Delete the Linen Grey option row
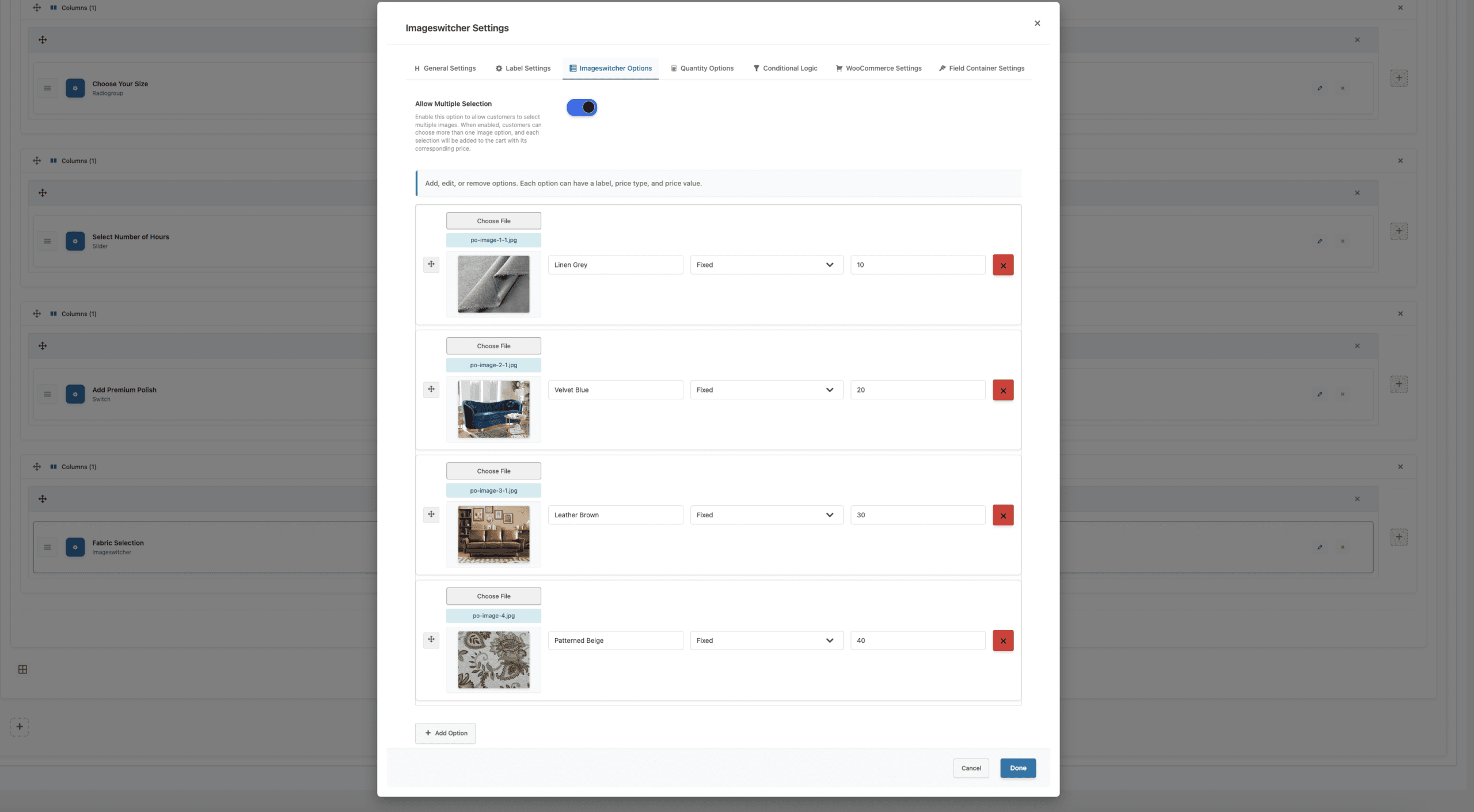 tap(1002, 265)
